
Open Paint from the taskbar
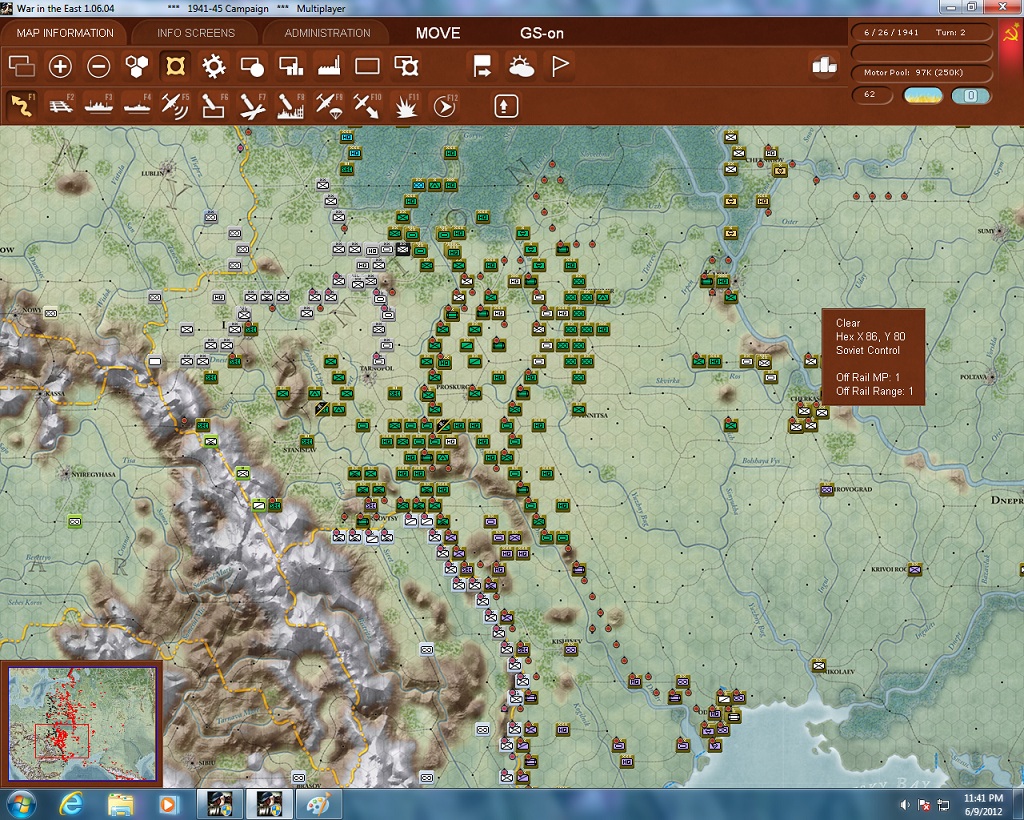click(319, 804)
